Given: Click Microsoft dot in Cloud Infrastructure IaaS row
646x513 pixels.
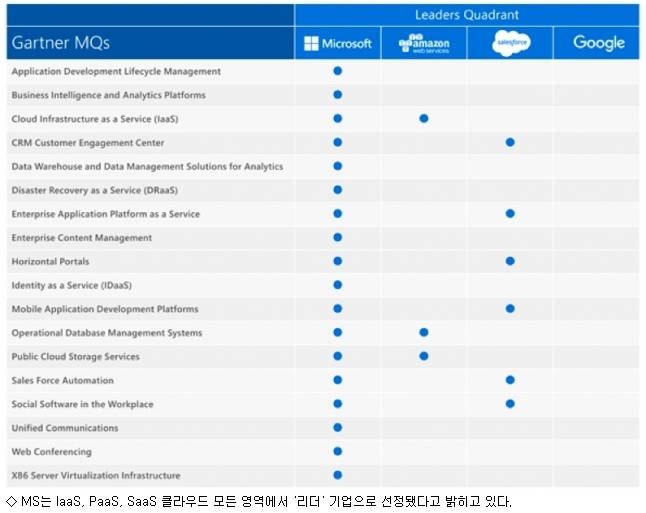Looking at the screenshot, I should point(338,119).
